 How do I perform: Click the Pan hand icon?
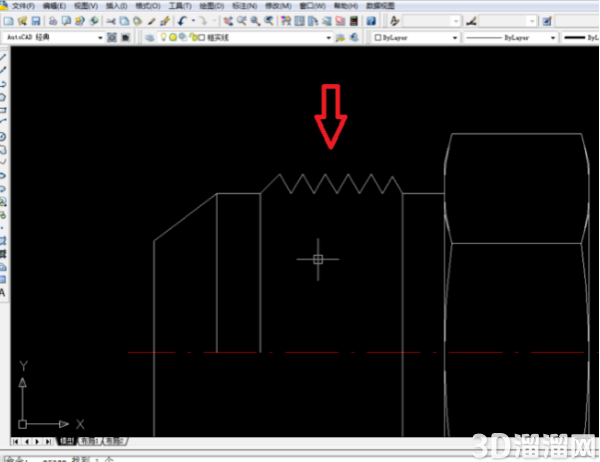click(228, 21)
